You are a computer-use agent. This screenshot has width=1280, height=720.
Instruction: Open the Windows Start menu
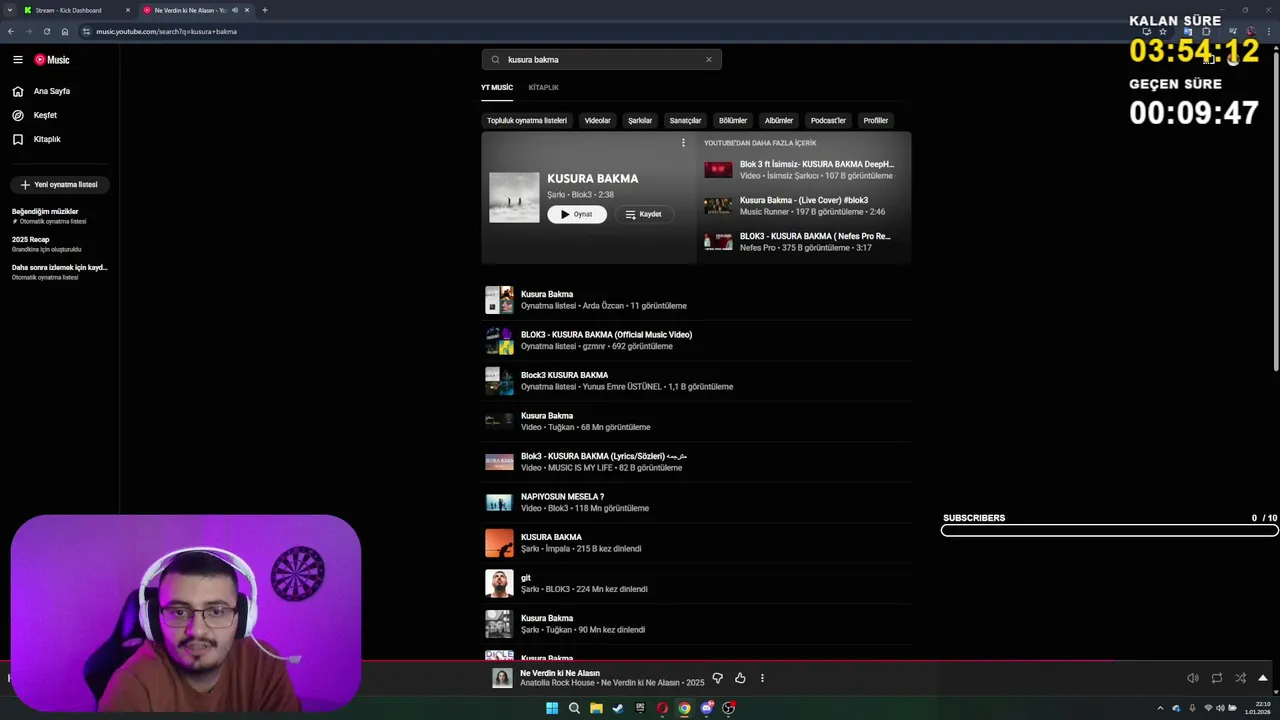pos(552,708)
